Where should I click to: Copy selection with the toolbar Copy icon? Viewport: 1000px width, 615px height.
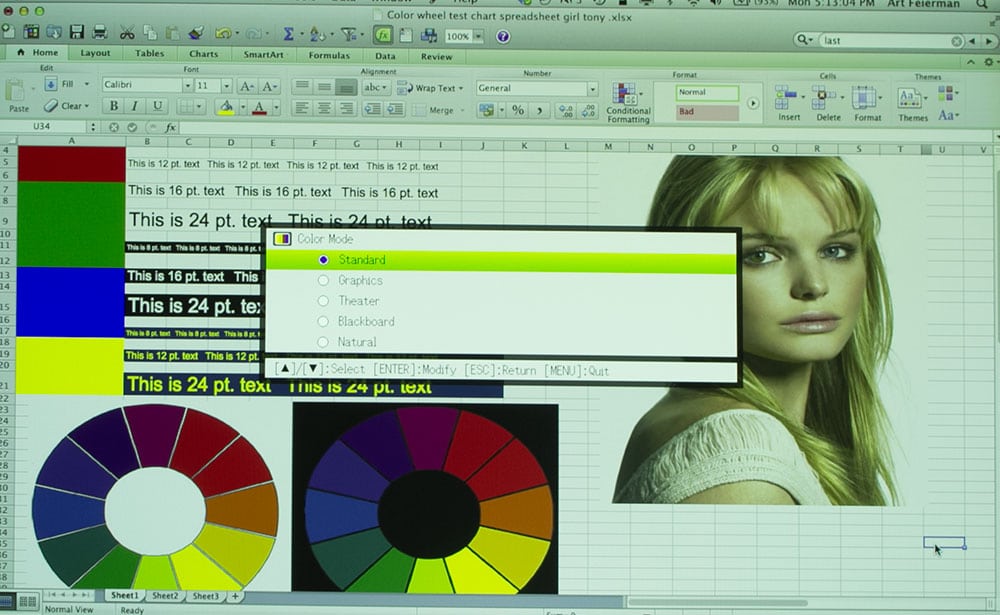(x=150, y=33)
